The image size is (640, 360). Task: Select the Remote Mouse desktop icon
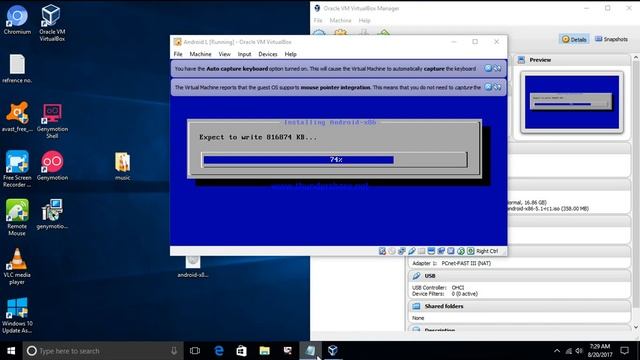[17, 218]
